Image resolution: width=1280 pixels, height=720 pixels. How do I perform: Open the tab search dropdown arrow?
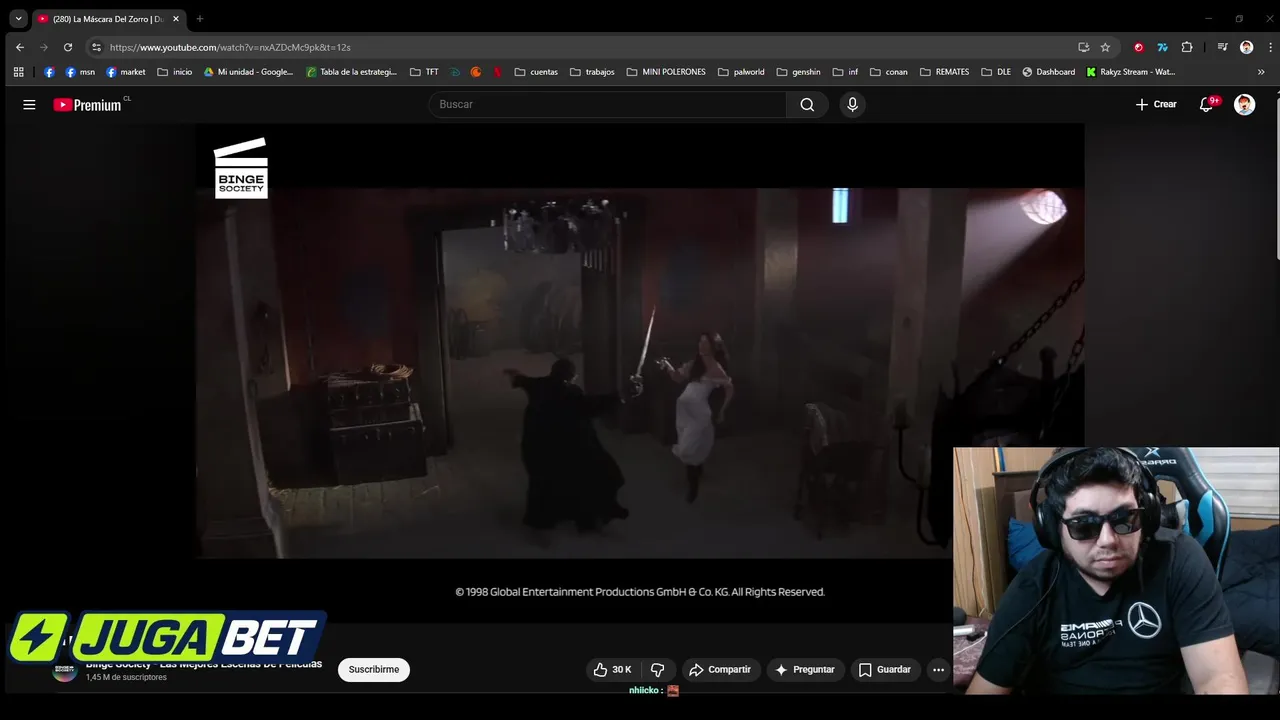point(18,18)
